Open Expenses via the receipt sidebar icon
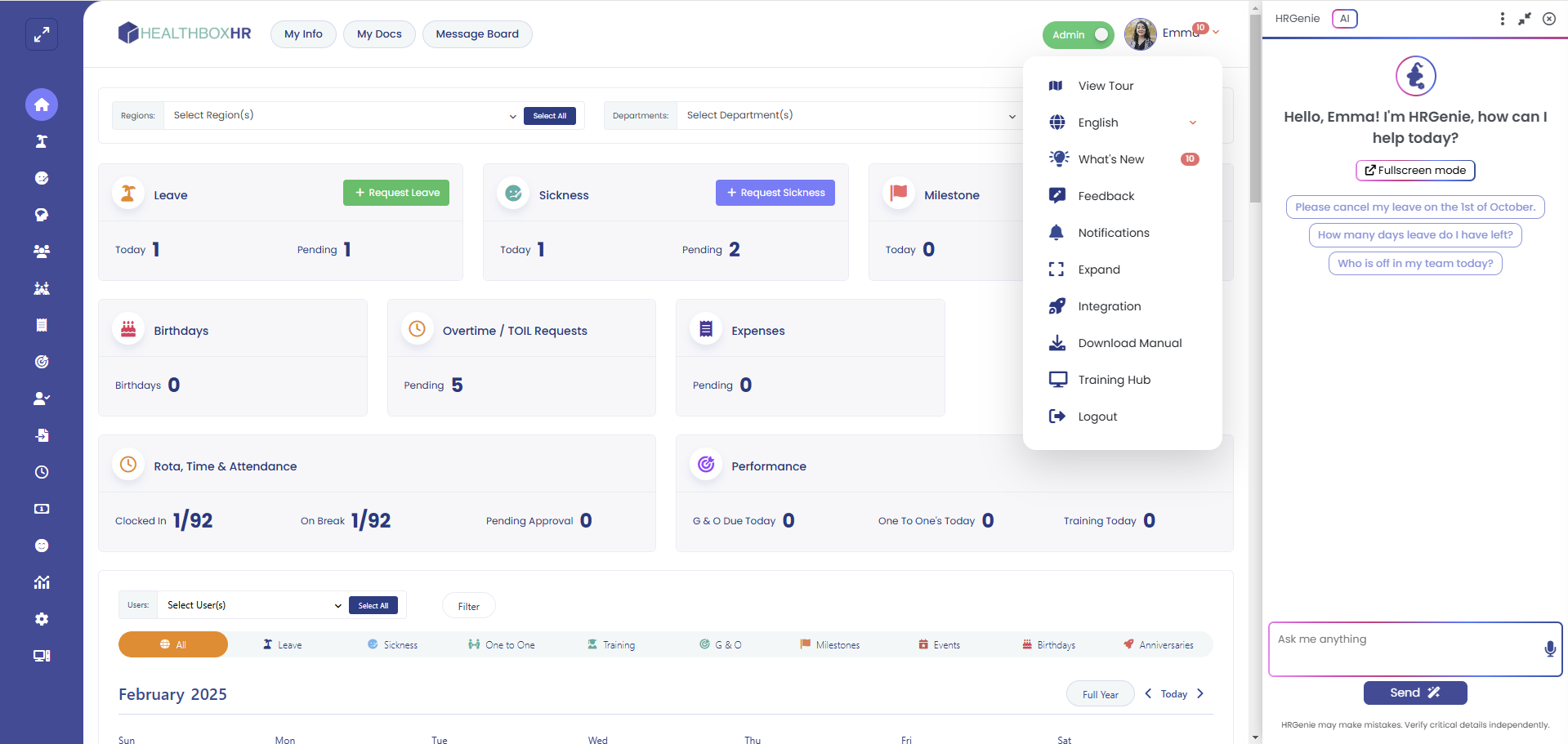Screen dimensions: 1568x744 (42, 324)
